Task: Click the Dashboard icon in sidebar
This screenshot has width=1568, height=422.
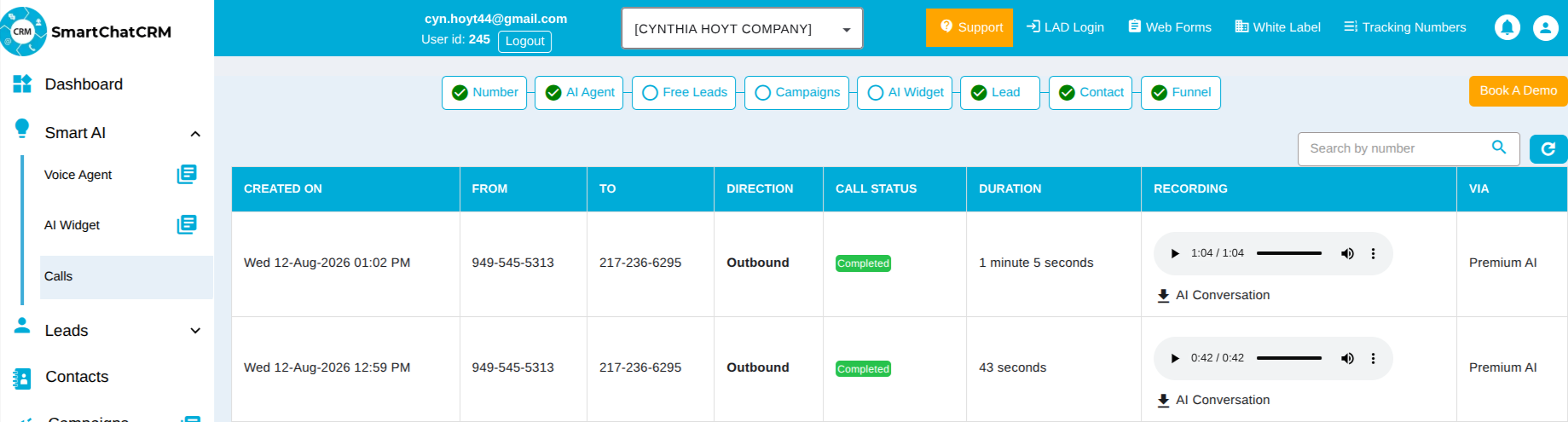Action: point(22,84)
